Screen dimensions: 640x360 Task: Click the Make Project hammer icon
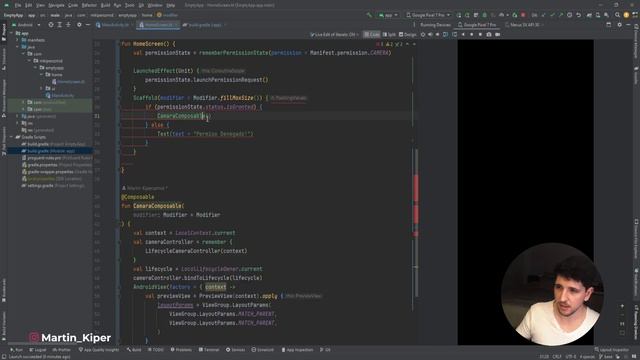369,15
